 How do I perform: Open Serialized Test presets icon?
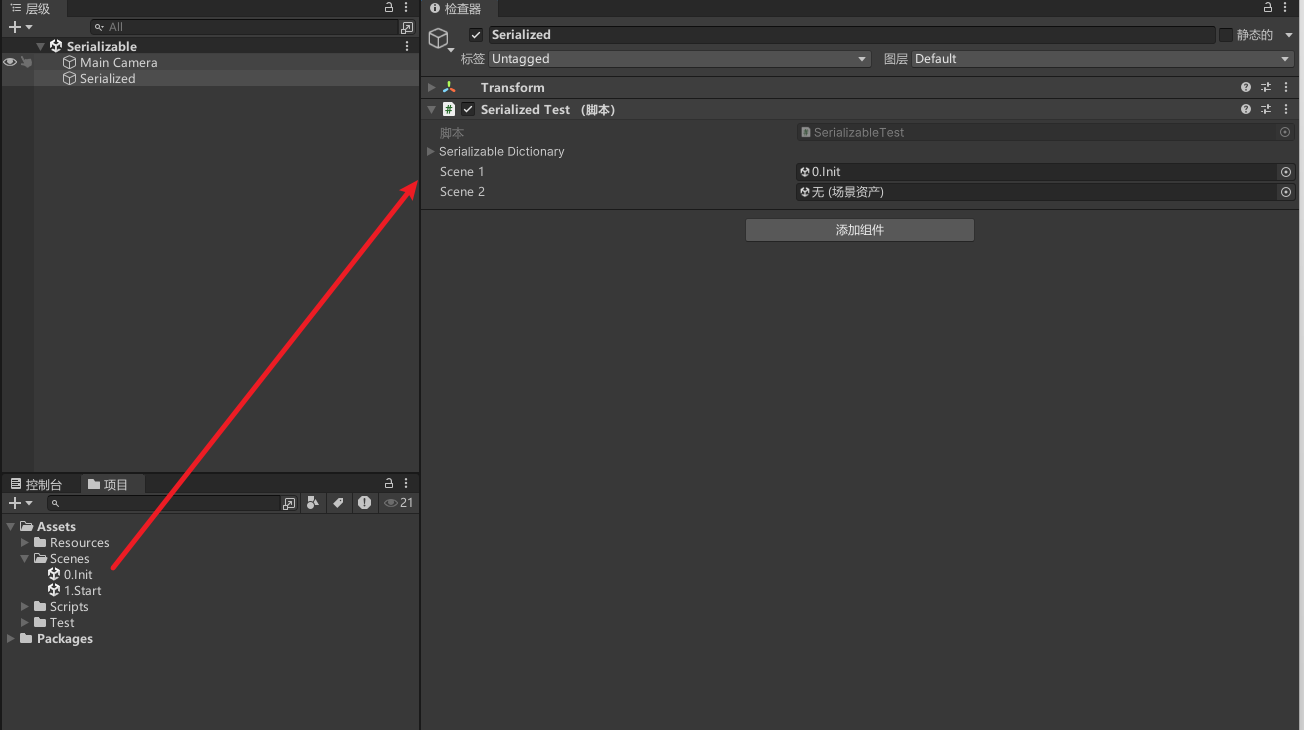1266,110
